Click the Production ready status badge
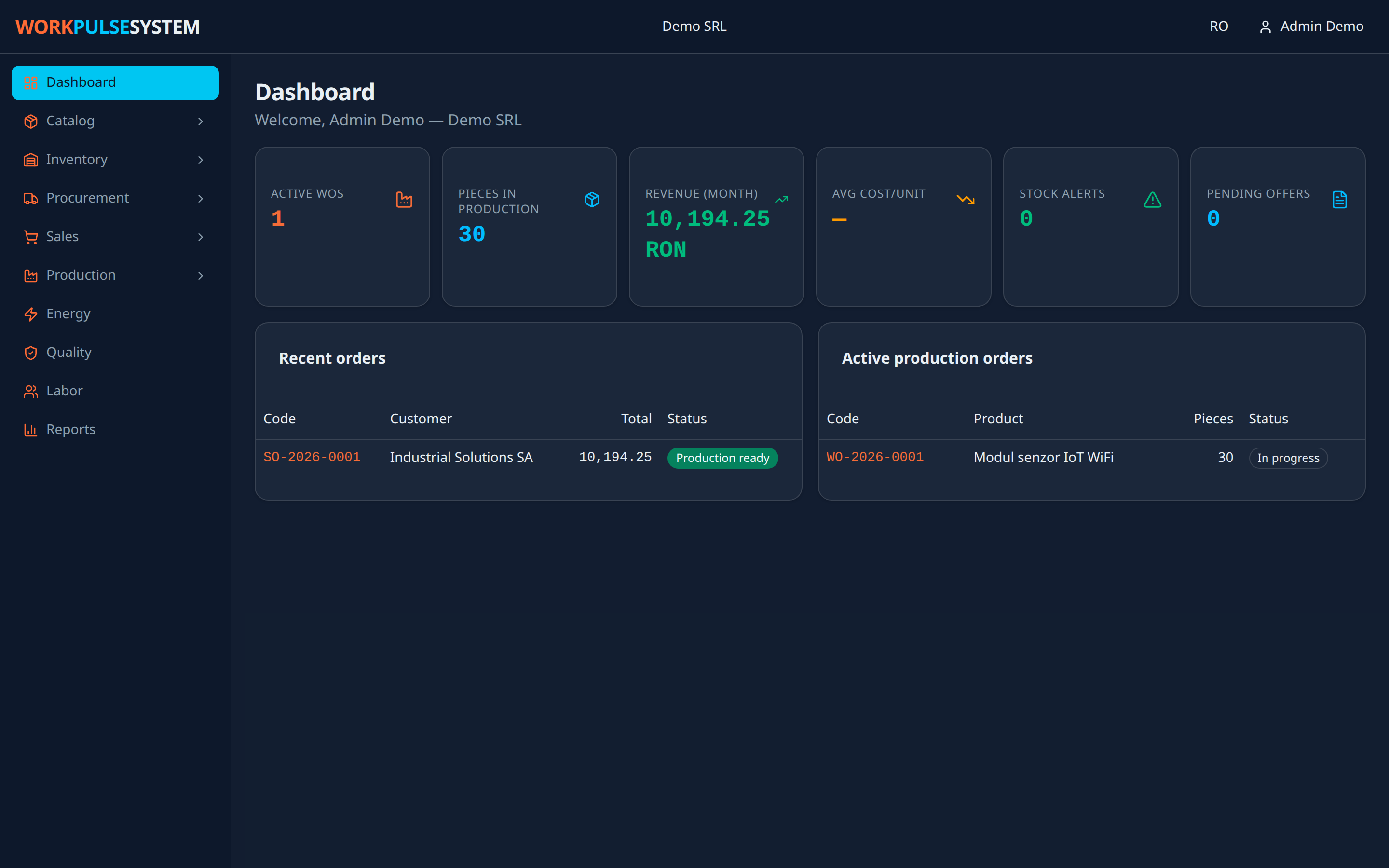The height and width of the screenshot is (868, 1389). coord(722,458)
